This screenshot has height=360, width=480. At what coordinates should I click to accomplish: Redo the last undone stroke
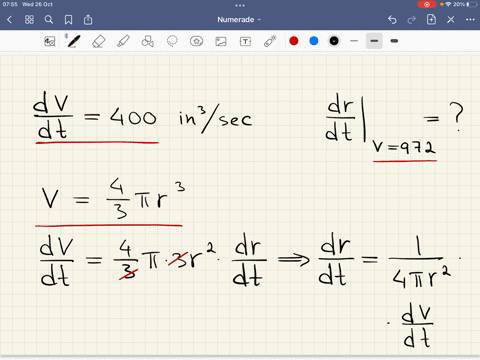click(x=412, y=20)
